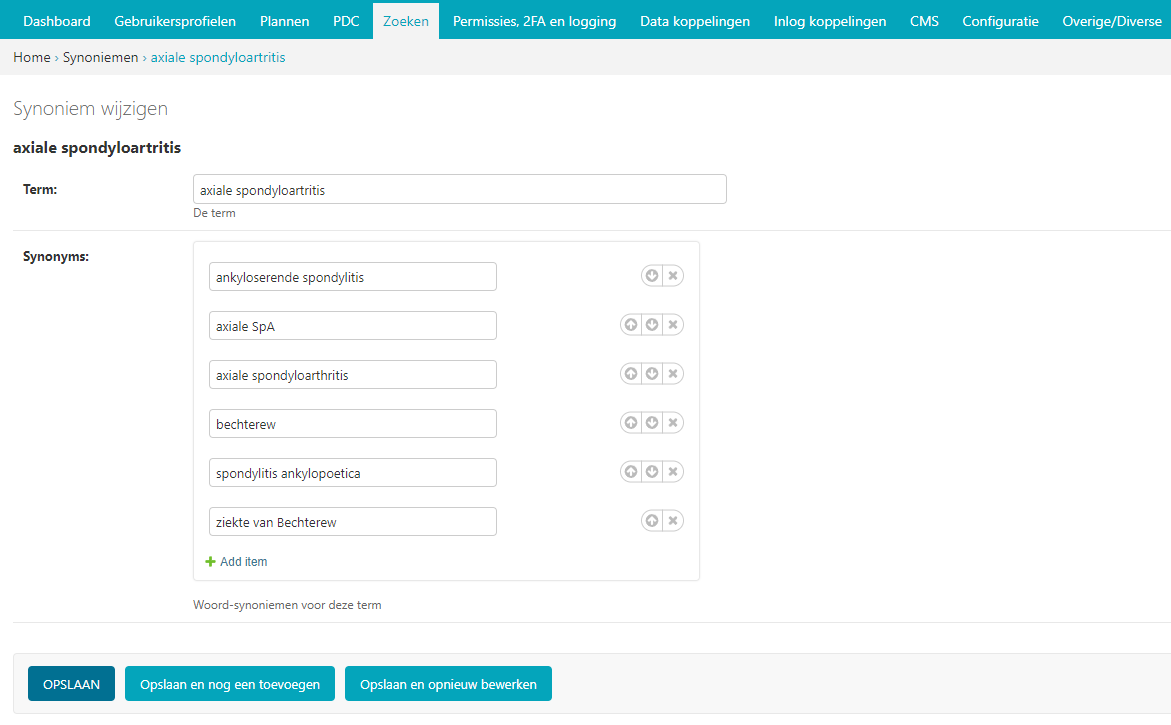Screen dimensions: 1171x725
Task: Go to Data koppelingen section
Action: (x=694, y=21)
